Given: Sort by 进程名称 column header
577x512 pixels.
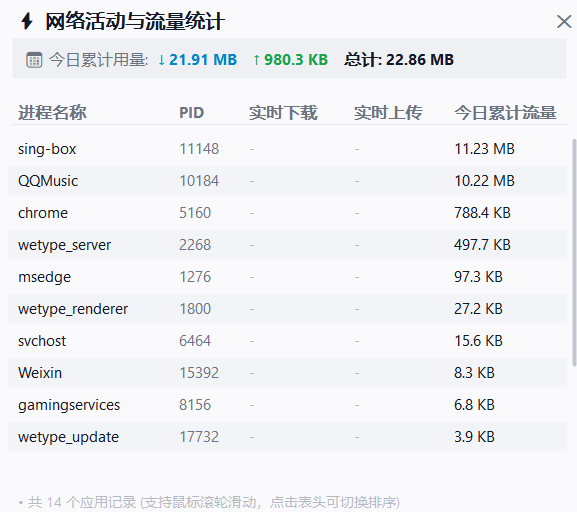Looking at the screenshot, I should click(52, 113).
